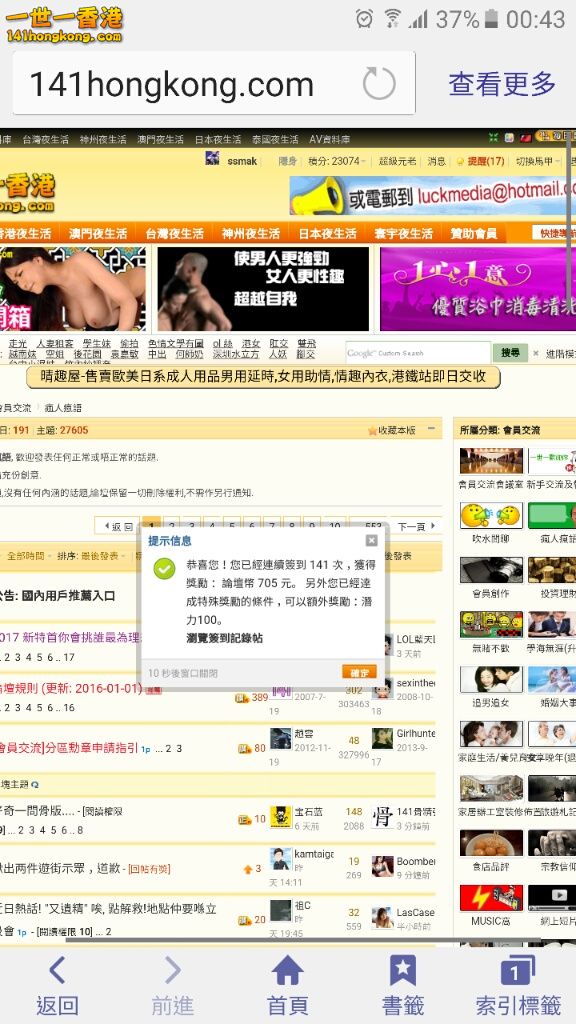This screenshot has height=1024, width=576.
Task: Click the Boomber last-poster avatar
Action: click(x=383, y=866)
